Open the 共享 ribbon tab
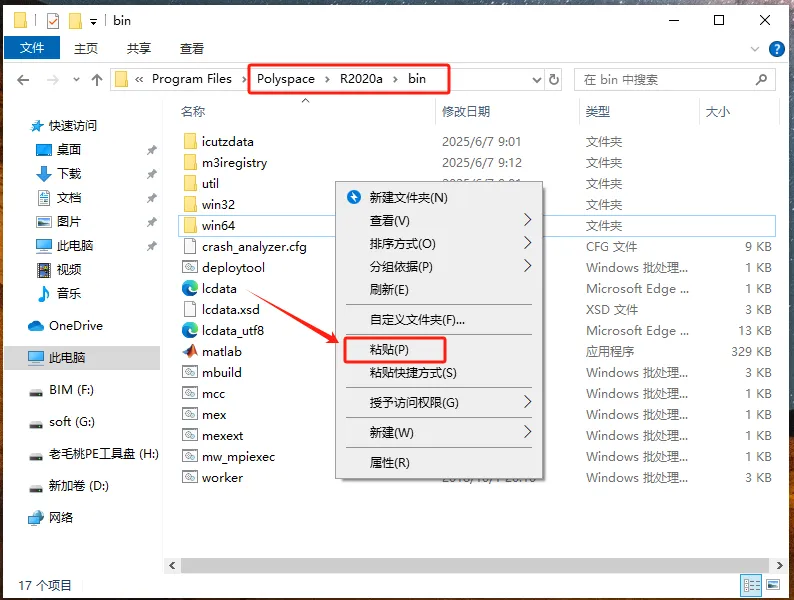This screenshot has height=600, width=794. [x=139, y=49]
